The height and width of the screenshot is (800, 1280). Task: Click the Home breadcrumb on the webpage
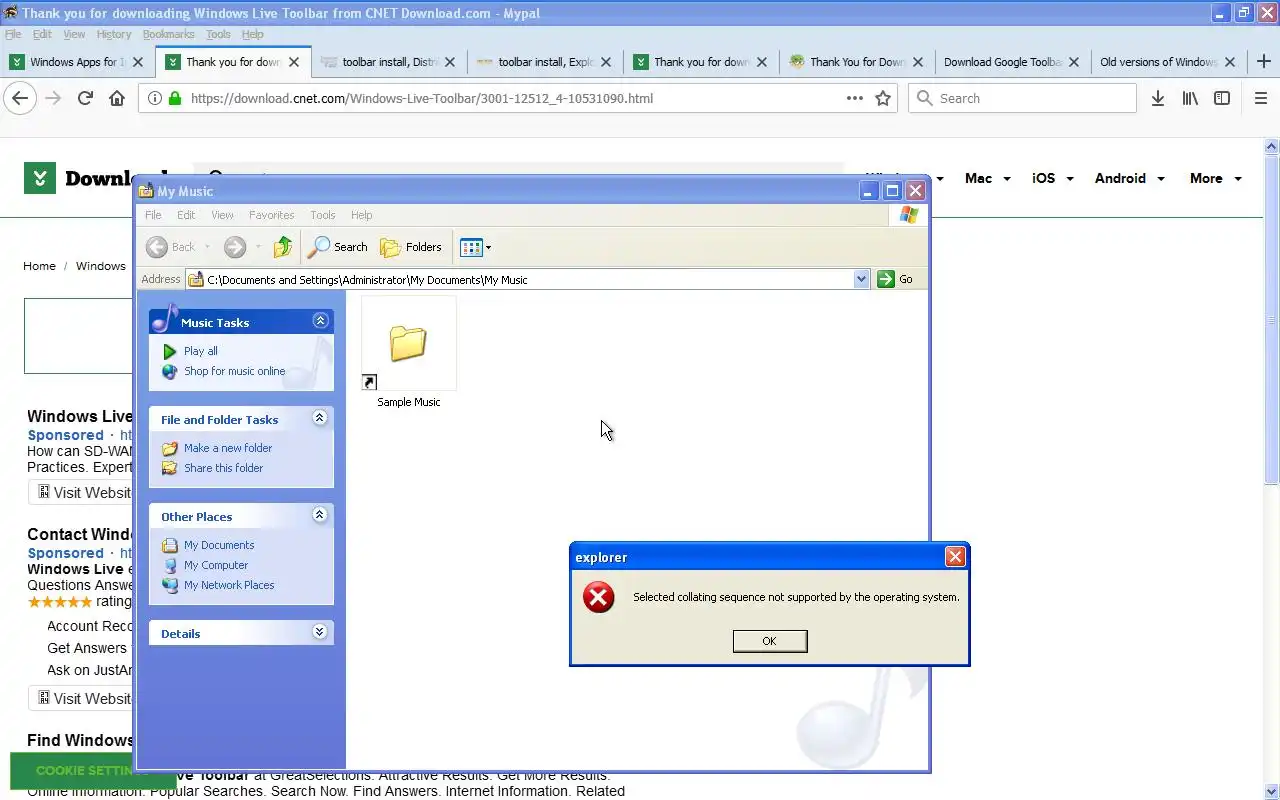(x=39, y=266)
